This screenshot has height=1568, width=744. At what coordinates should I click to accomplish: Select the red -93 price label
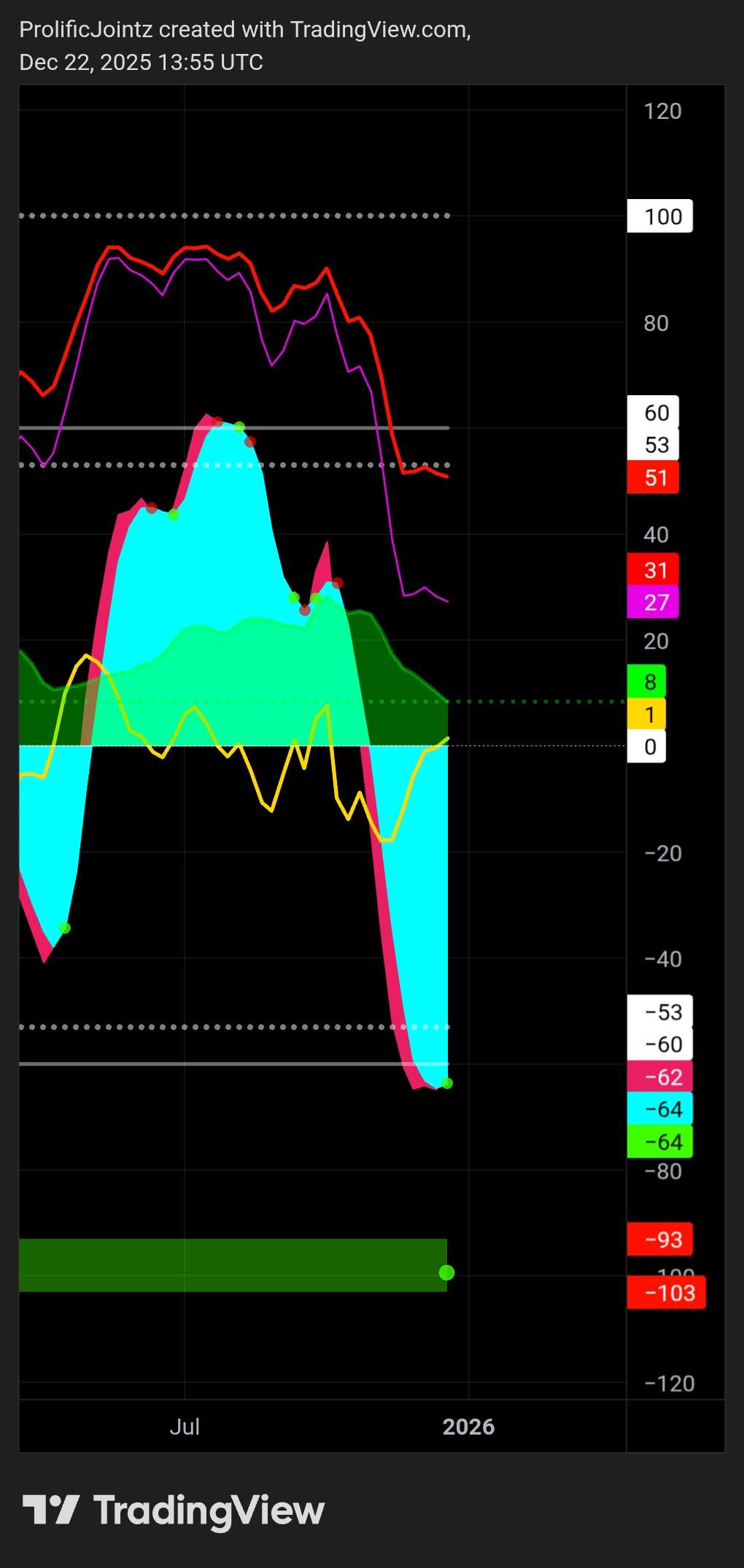(x=659, y=1239)
